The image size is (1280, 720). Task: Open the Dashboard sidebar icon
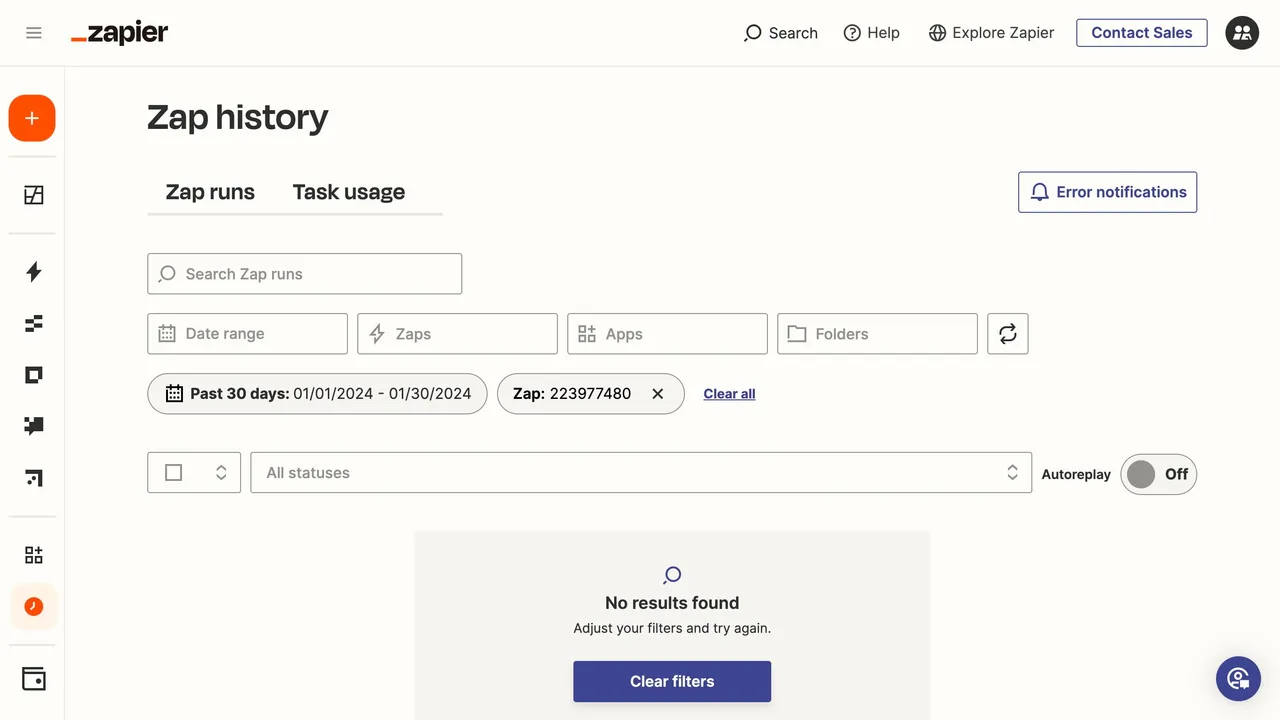[x=34, y=195]
